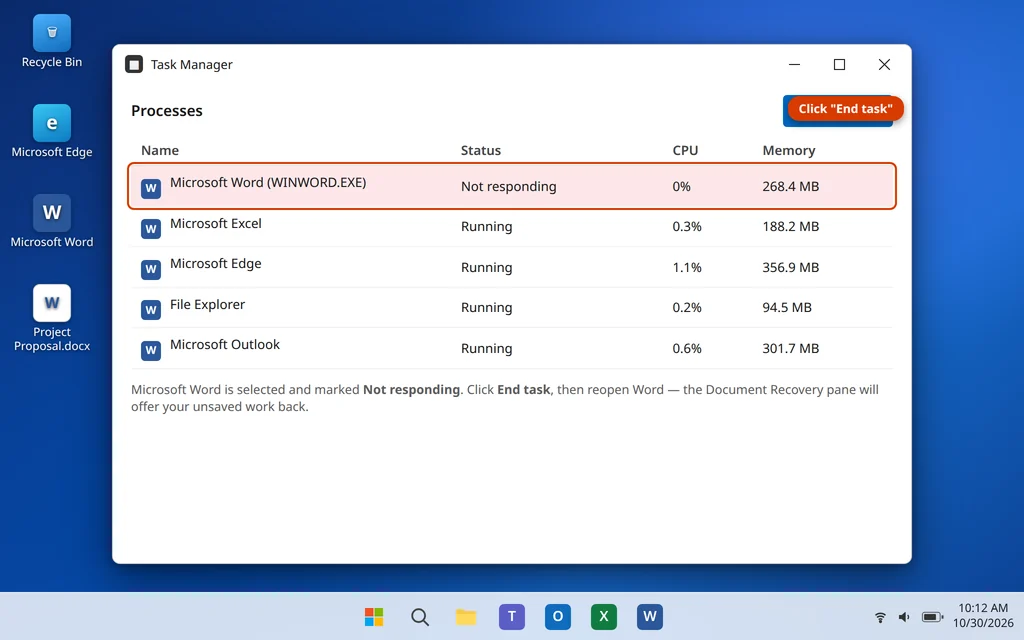
Task: Select the "Microsoft Word (WINWORD.EXE)" process name
Action: click(268, 183)
